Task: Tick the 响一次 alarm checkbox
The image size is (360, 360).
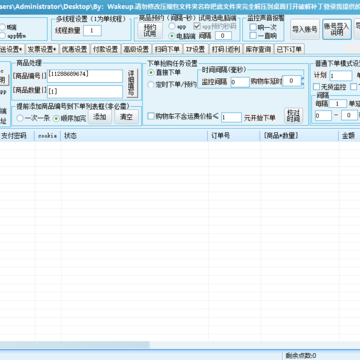Action: point(253,27)
